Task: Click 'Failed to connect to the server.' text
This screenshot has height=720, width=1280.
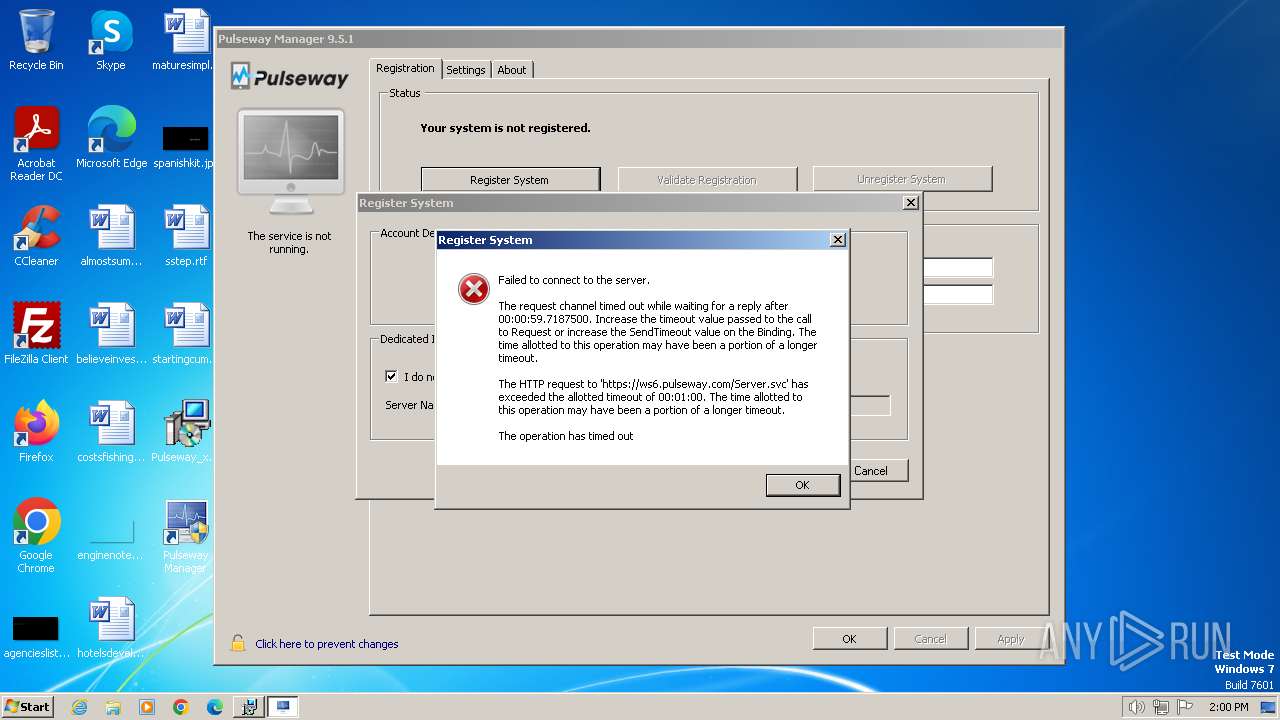Action: click(x=574, y=280)
